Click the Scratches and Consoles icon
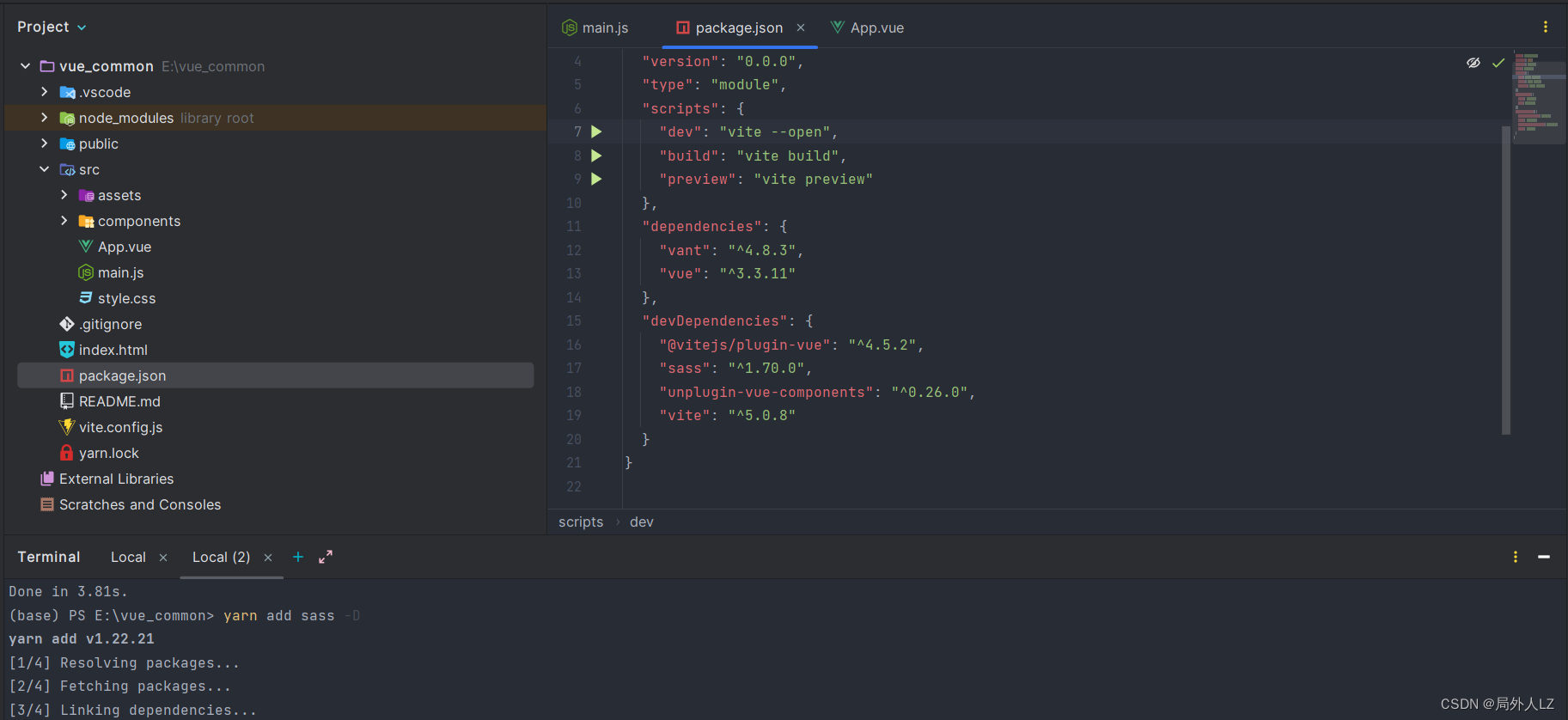Viewport: 1568px width, 720px height. tap(47, 504)
